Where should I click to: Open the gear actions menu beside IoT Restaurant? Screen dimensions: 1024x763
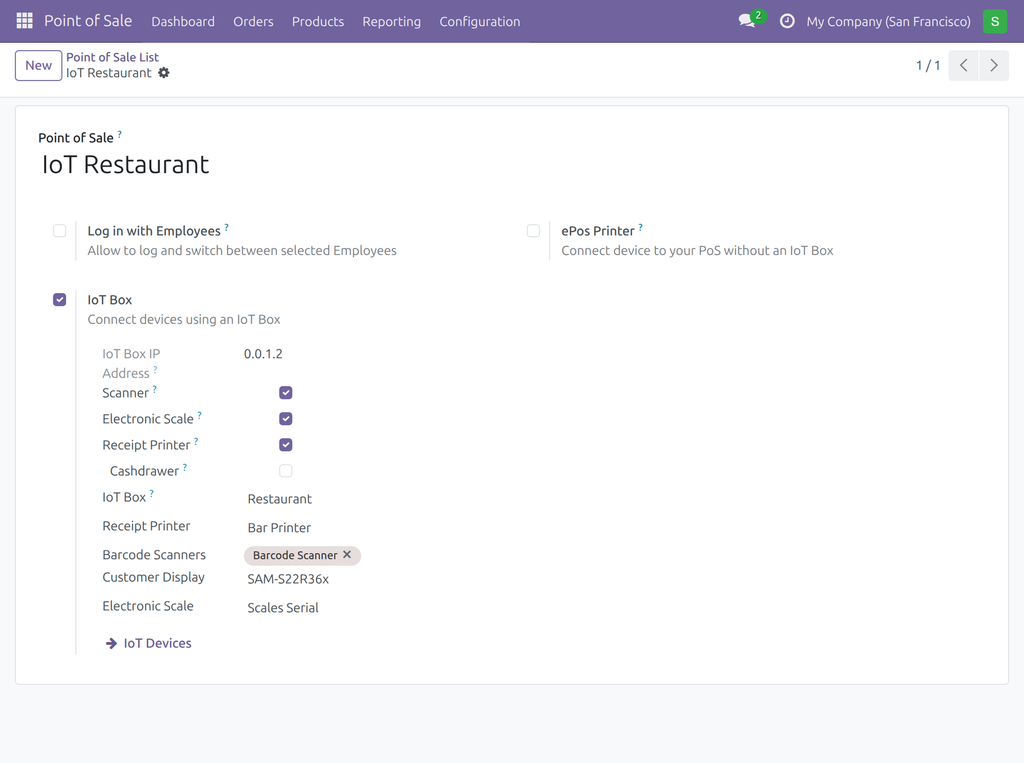[164, 73]
